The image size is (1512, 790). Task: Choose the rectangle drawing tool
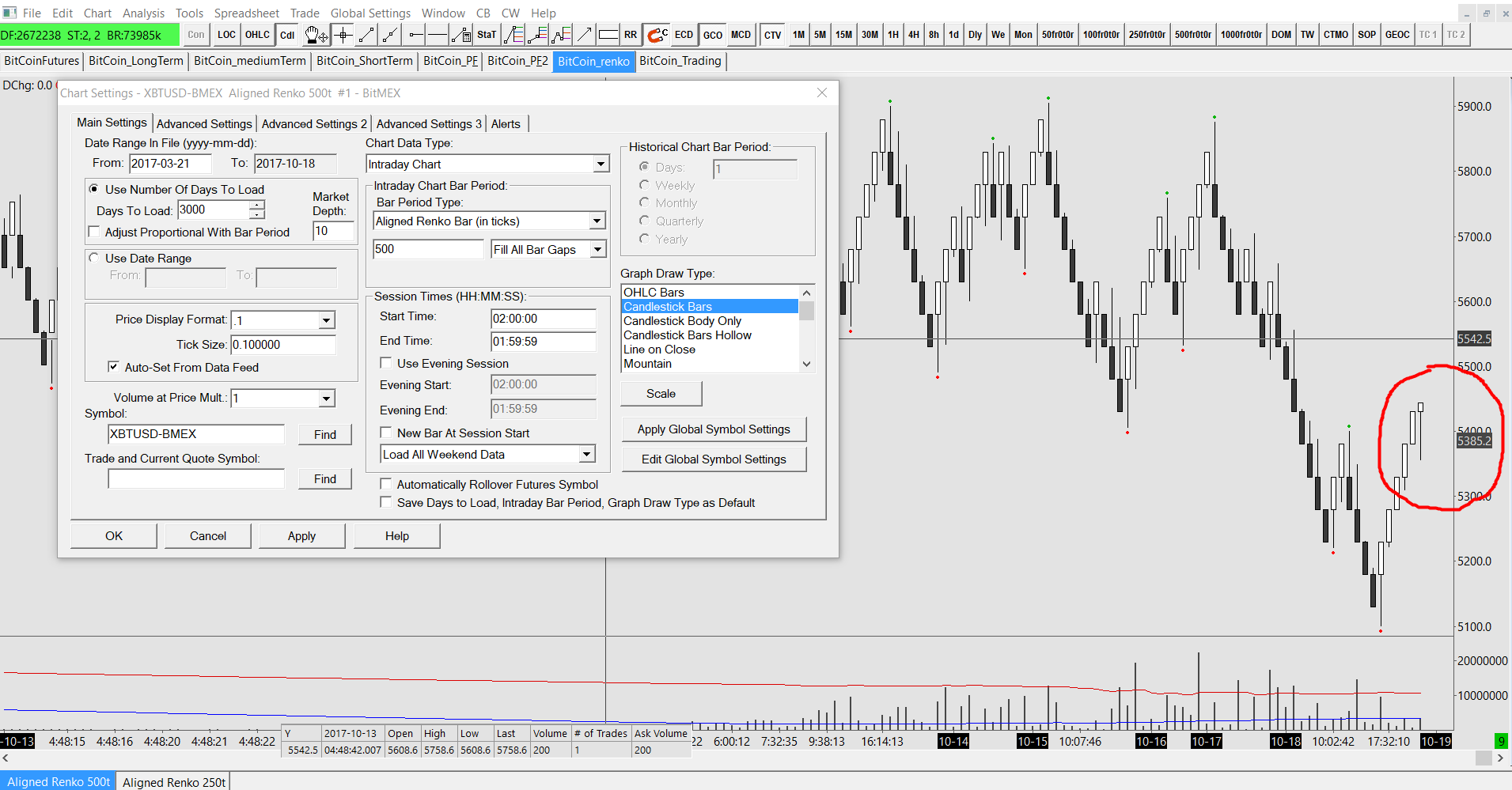608,35
